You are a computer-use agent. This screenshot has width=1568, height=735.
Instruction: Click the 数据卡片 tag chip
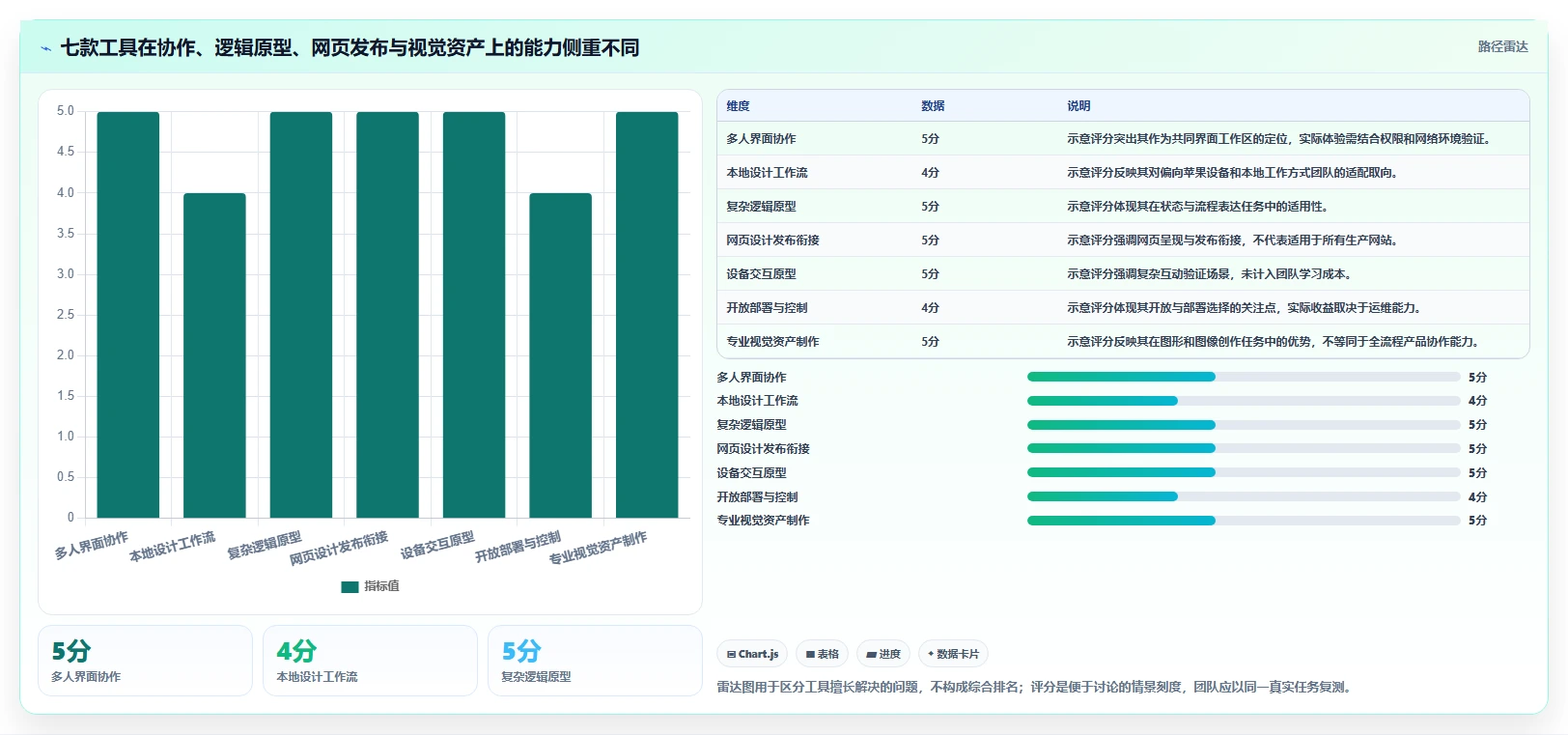tap(953, 654)
